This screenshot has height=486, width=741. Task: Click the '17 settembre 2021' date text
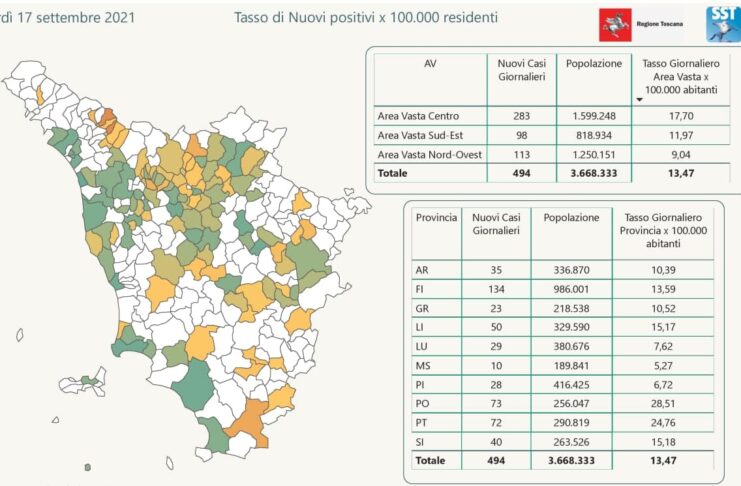pyautogui.click(x=76, y=17)
